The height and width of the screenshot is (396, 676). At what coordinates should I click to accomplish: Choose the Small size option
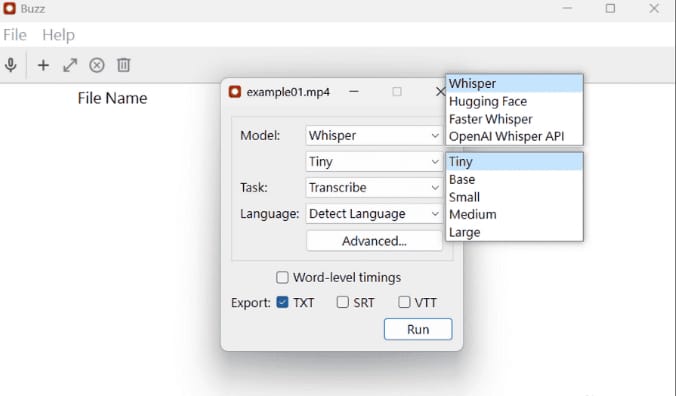point(514,197)
